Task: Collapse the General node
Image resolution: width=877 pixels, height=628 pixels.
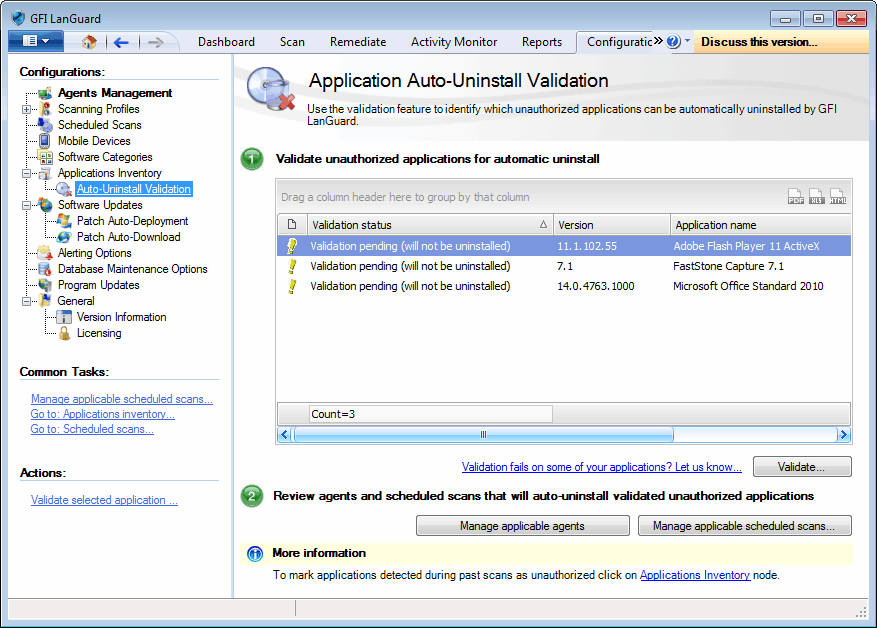Action: (26, 301)
